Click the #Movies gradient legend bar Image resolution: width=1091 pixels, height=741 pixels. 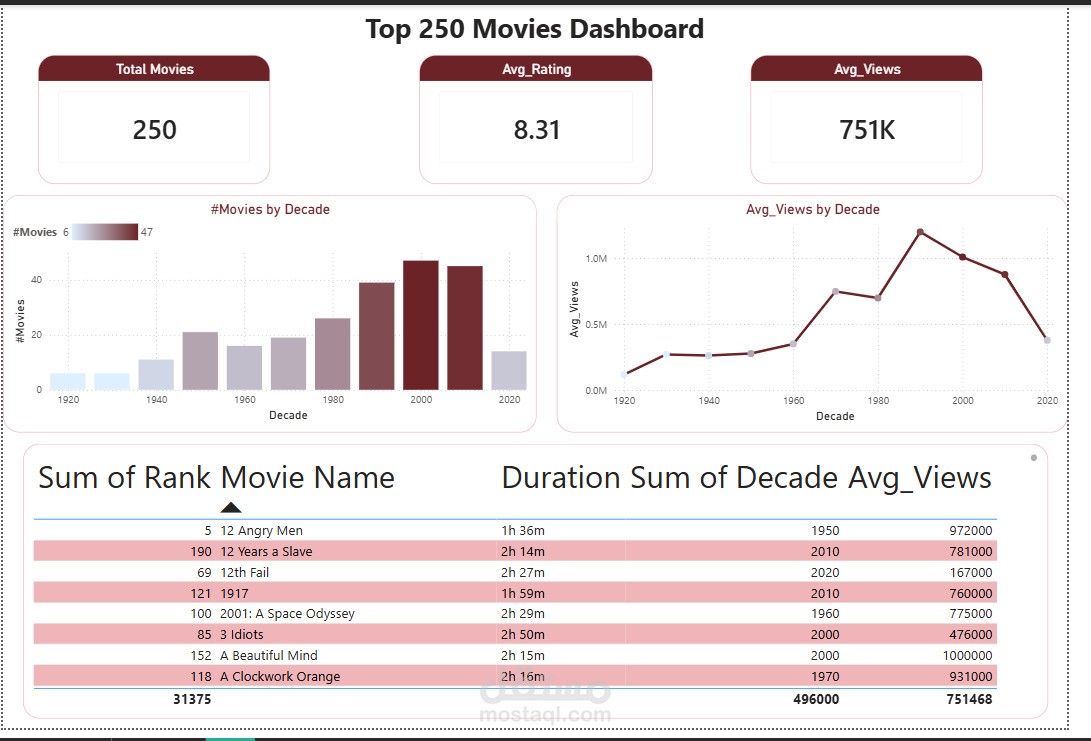[x=104, y=232]
